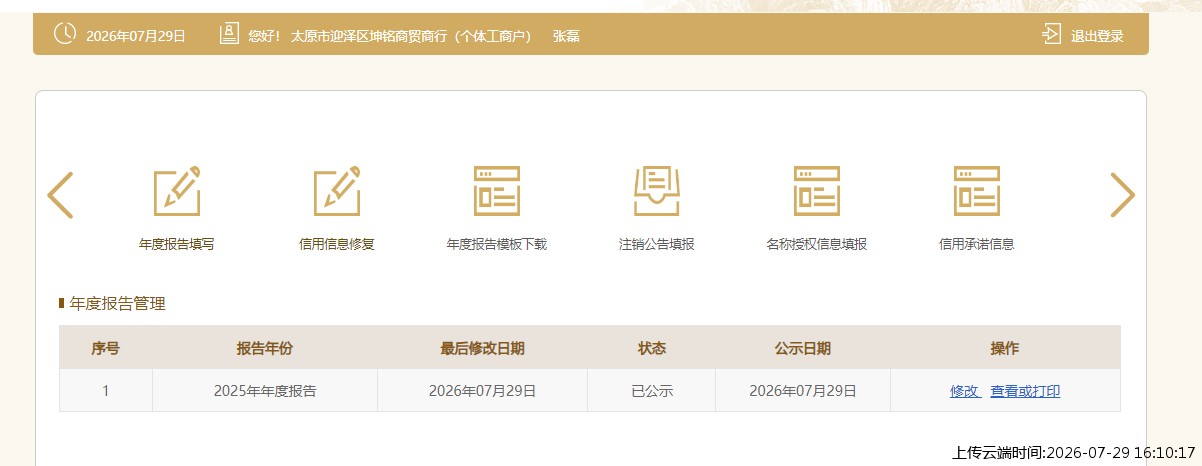Click the user profile icon beside 您好
Viewport: 1202px width, 466px height.
(230, 34)
